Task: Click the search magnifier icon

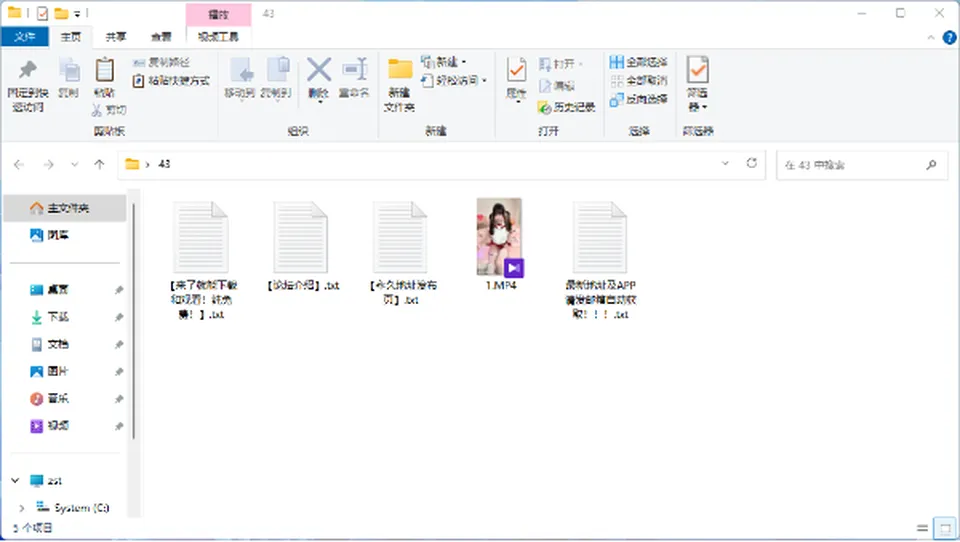Action: pos(931,164)
